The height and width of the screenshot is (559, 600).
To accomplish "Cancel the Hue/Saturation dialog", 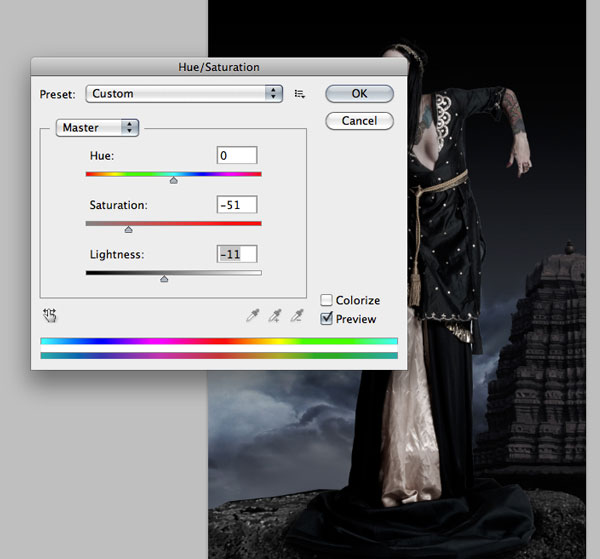I will click(359, 120).
